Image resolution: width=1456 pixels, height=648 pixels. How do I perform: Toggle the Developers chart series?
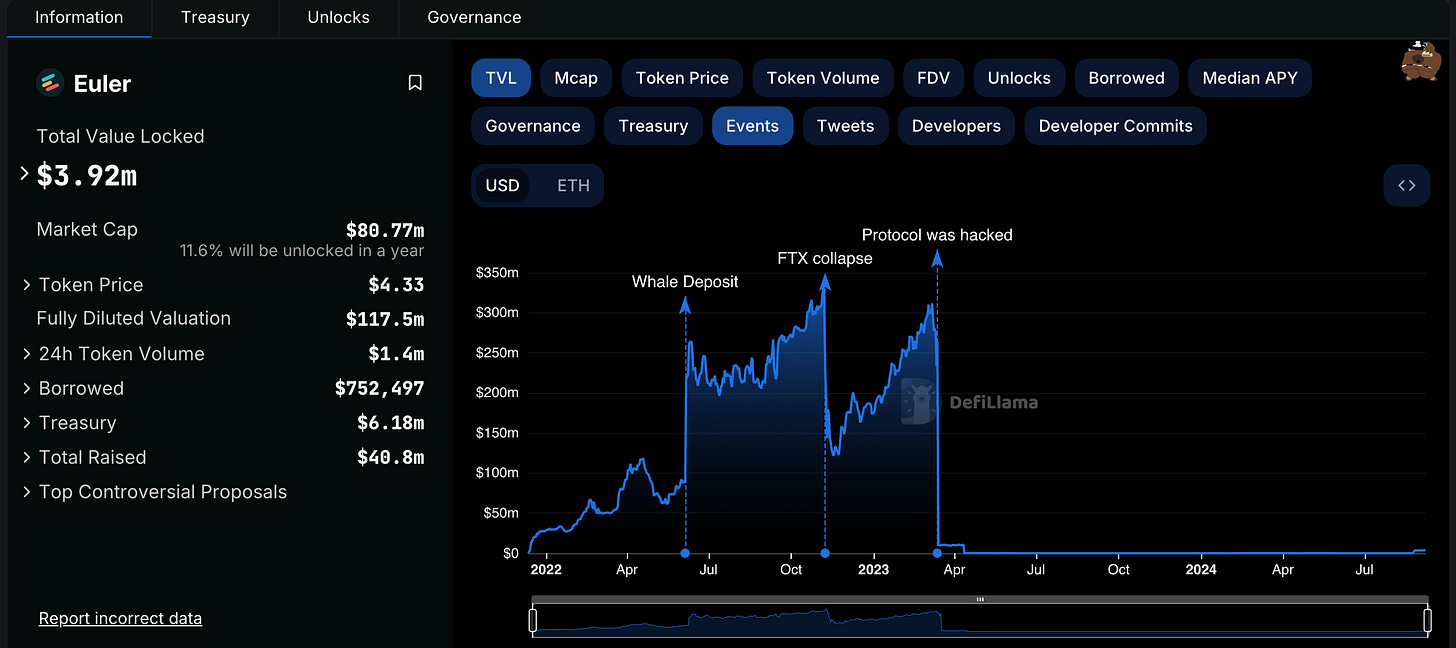pyautogui.click(x=956, y=126)
